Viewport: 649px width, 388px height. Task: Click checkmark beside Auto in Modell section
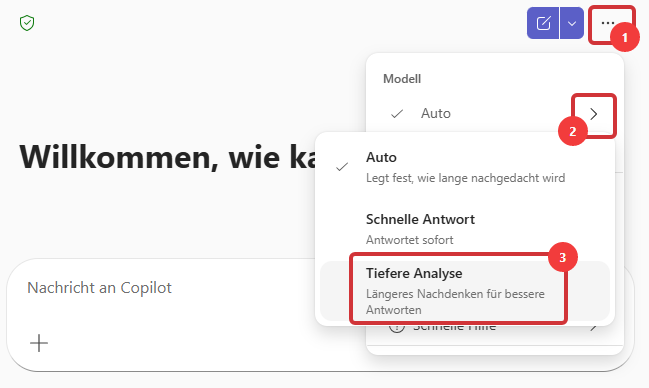[x=397, y=113]
